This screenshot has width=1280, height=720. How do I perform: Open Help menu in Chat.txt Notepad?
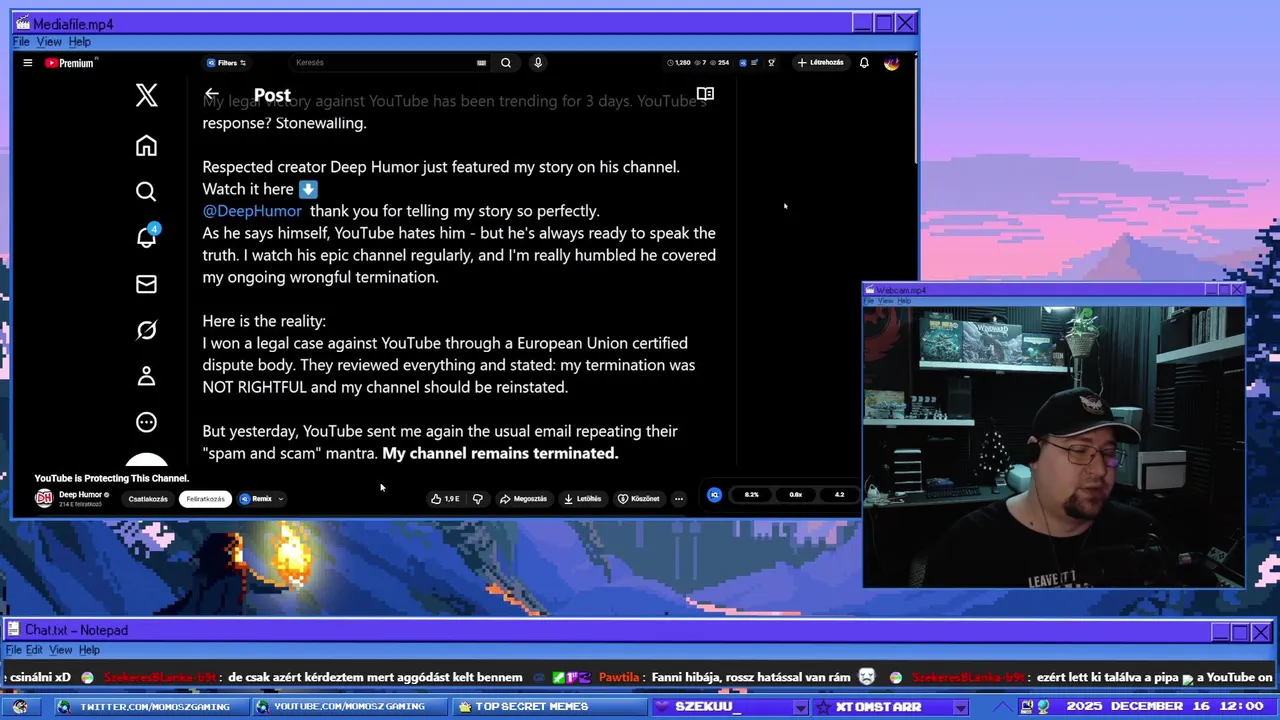point(89,650)
